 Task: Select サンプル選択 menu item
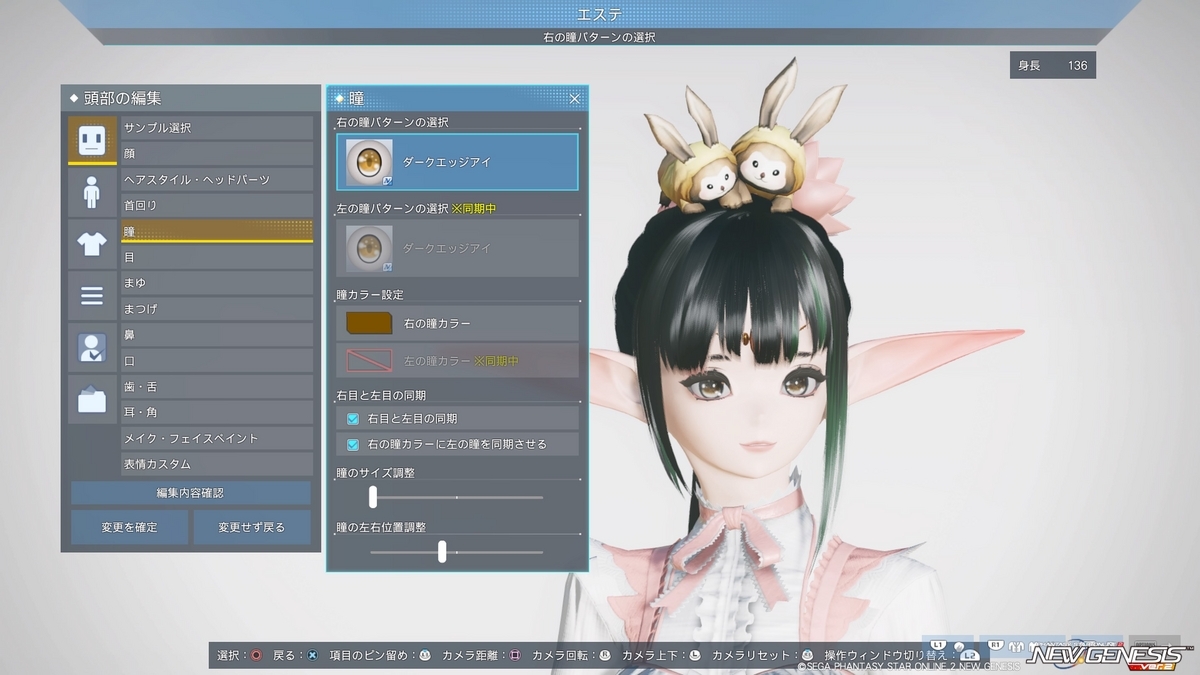(217, 128)
